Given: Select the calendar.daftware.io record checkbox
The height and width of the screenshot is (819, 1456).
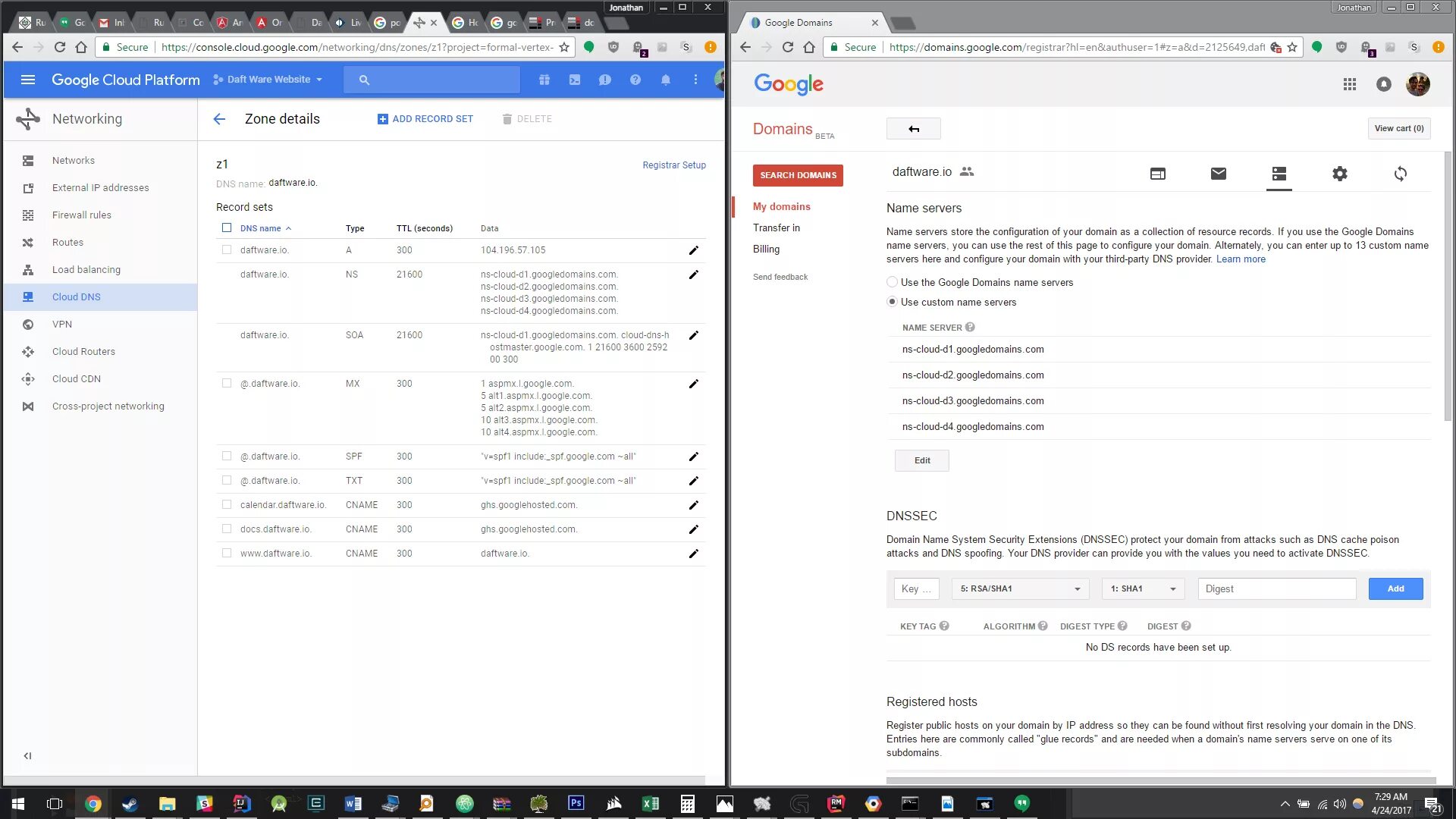Looking at the screenshot, I should click(226, 504).
